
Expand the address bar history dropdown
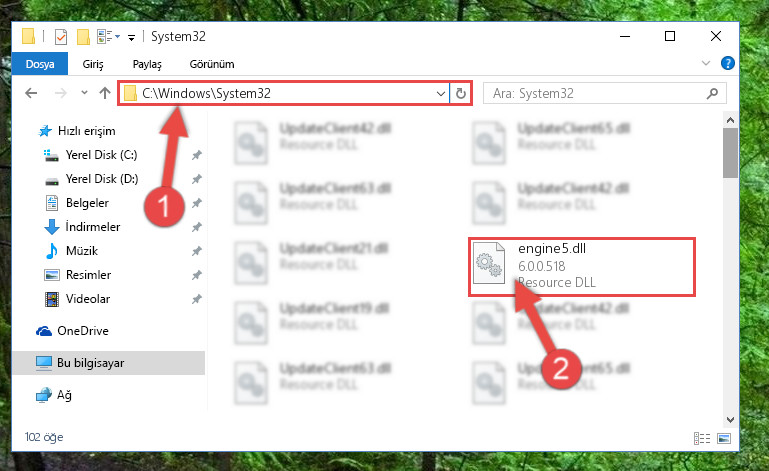click(440, 93)
